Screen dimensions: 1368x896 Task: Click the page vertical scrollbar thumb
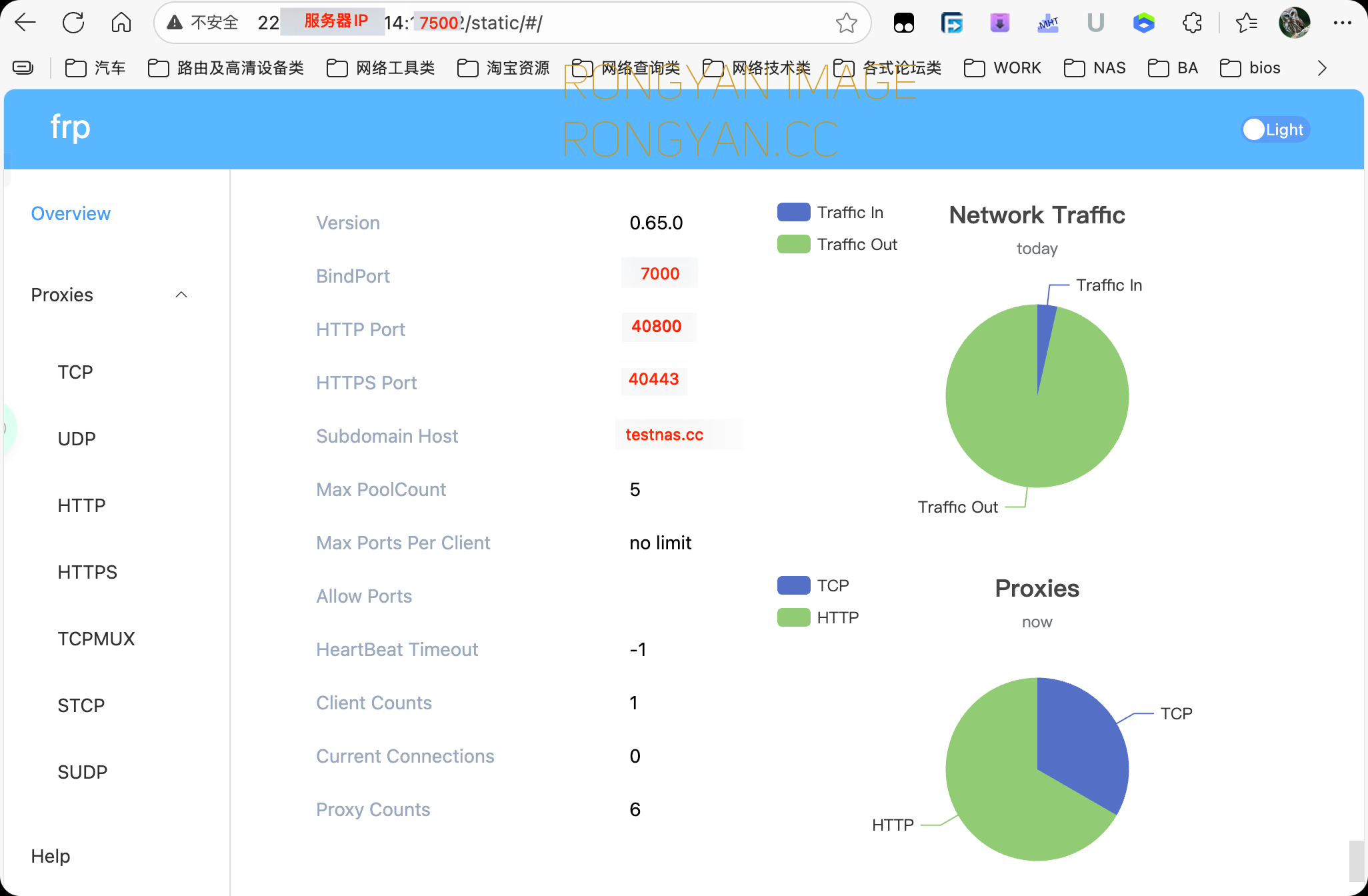pos(1357,861)
